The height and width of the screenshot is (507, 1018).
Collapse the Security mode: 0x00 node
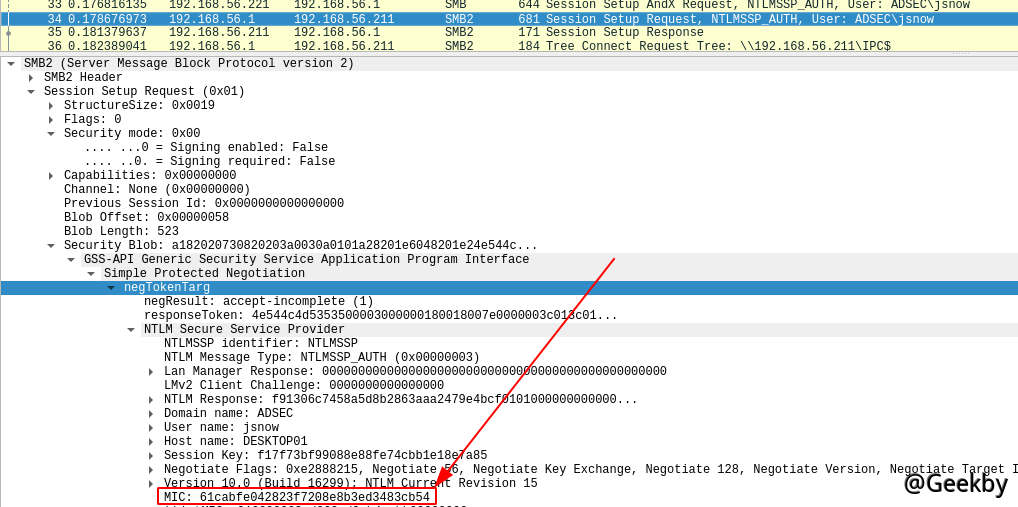click(x=51, y=134)
